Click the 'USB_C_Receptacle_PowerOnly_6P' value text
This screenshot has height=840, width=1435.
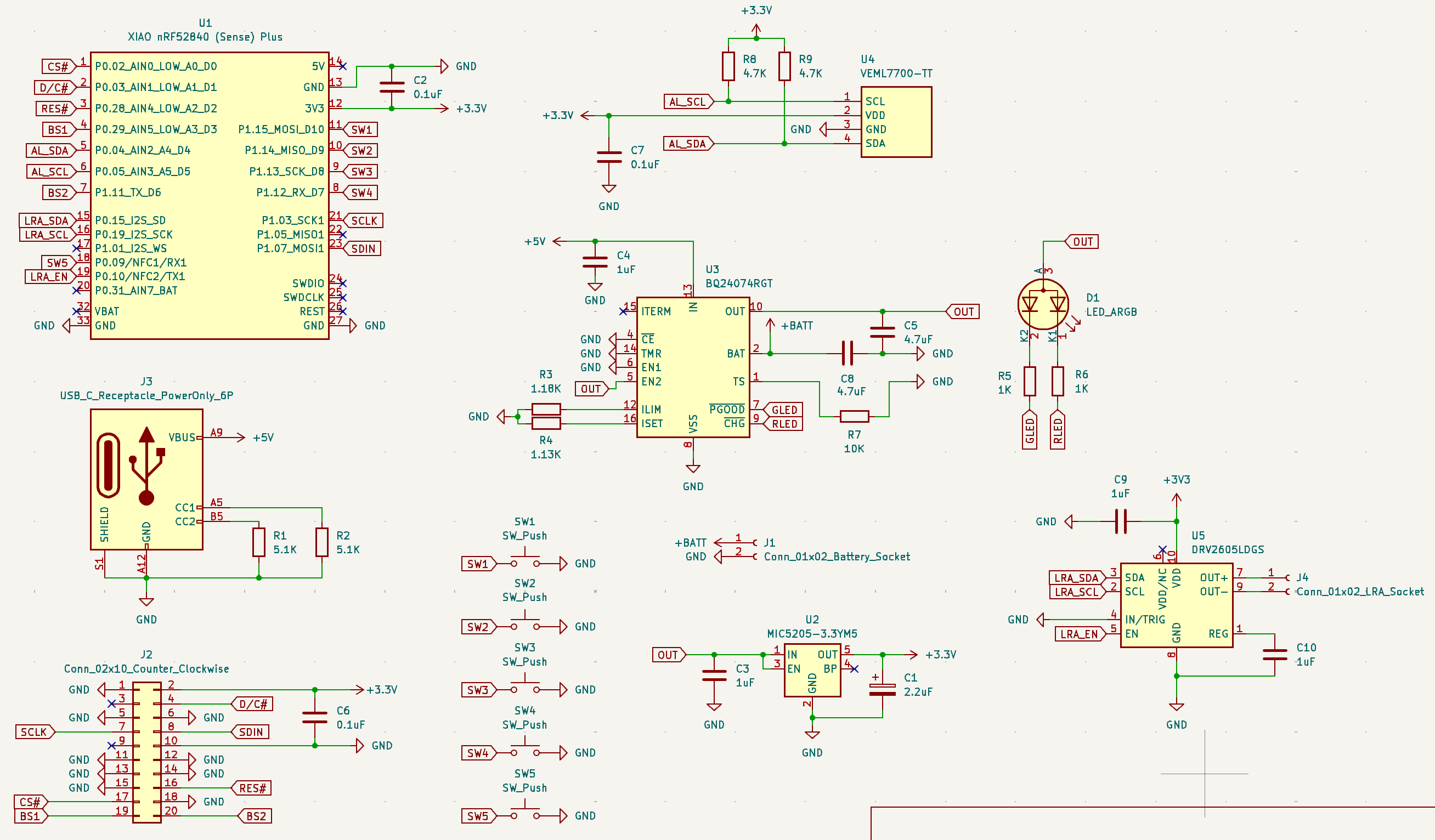(x=146, y=395)
